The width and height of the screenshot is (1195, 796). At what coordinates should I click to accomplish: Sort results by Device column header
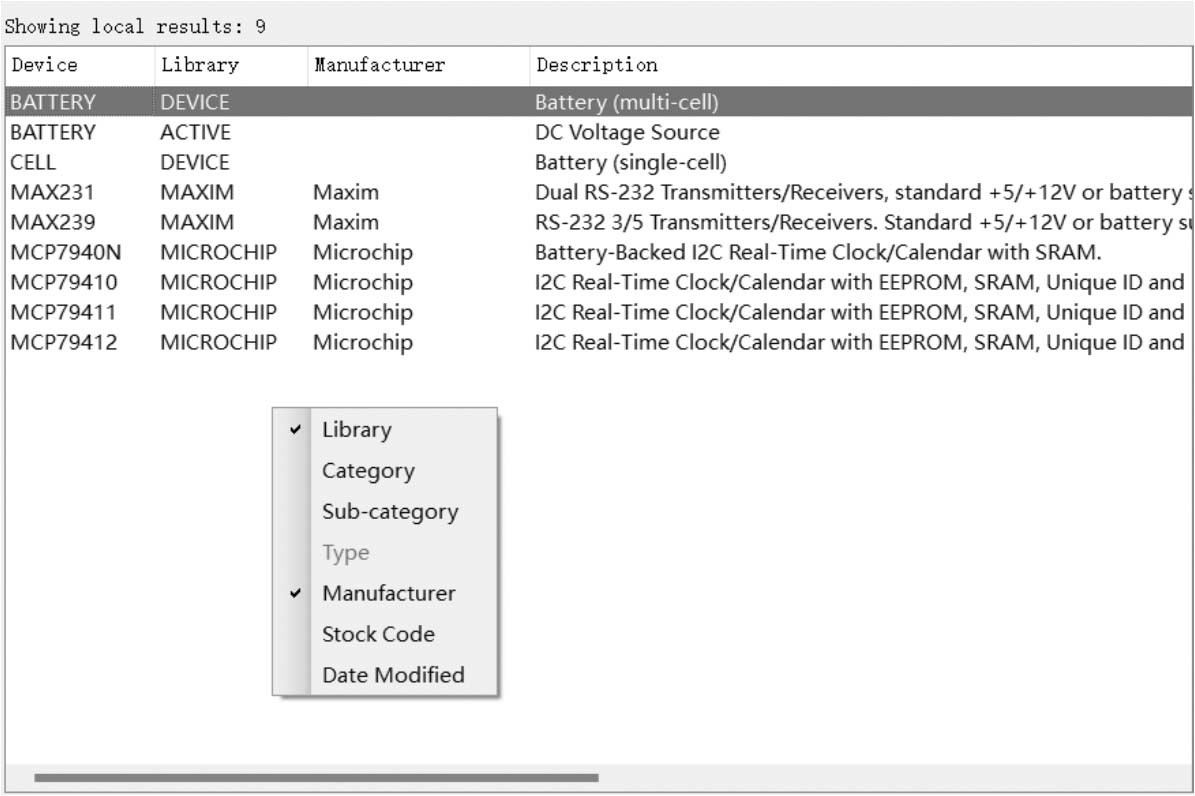[45, 65]
